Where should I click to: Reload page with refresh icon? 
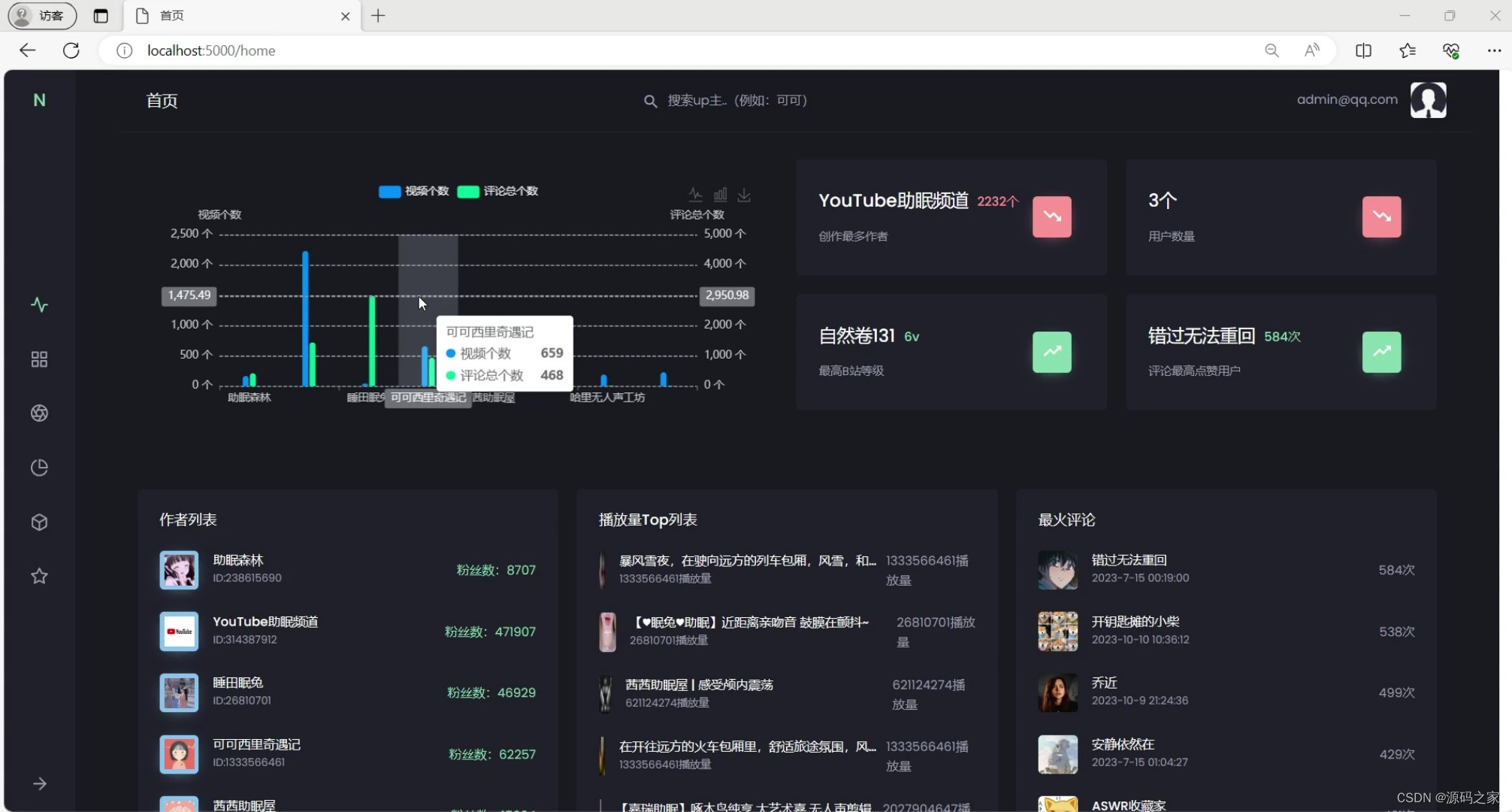pyautogui.click(x=71, y=50)
